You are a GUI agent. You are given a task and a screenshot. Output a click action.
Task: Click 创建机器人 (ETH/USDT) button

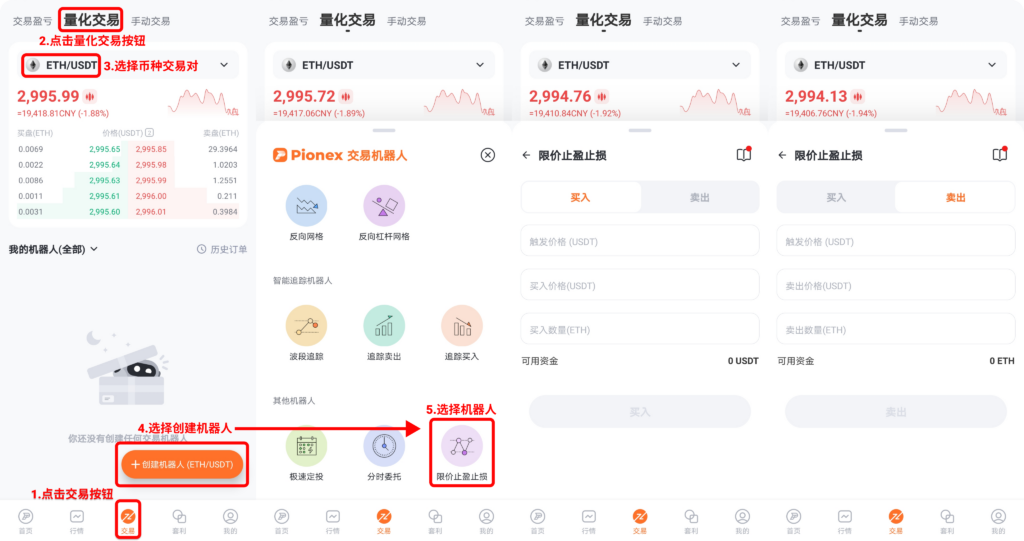tap(182, 465)
